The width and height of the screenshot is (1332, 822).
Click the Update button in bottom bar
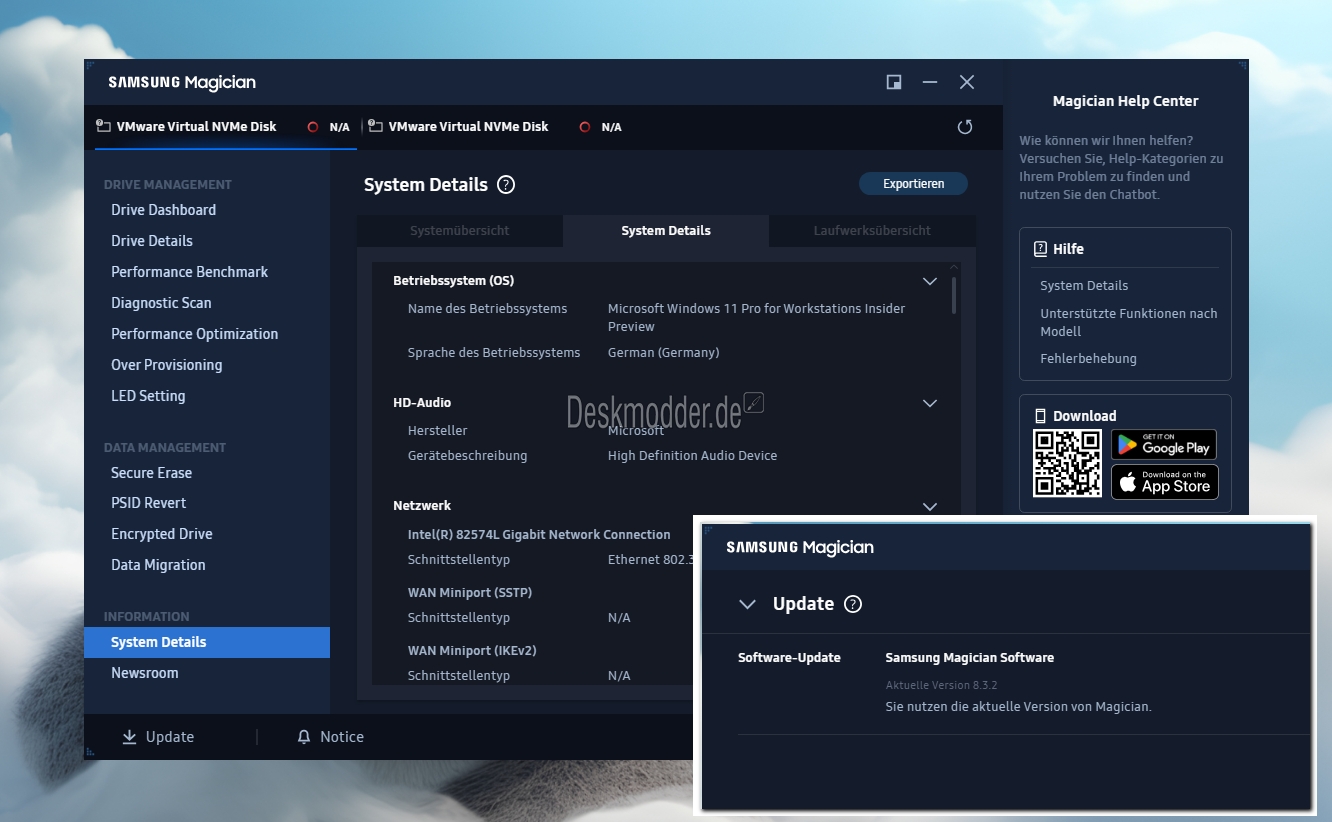click(x=158, y=737)
